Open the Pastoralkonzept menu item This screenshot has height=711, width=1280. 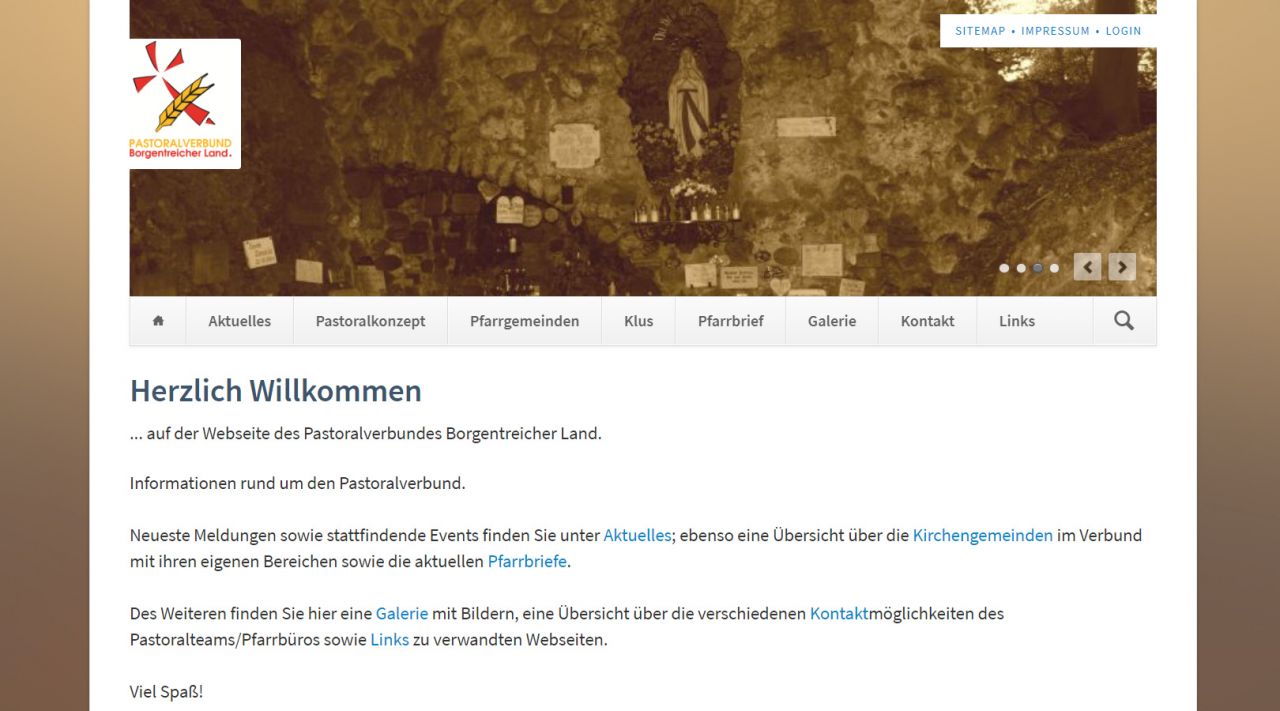pos(371,321)
